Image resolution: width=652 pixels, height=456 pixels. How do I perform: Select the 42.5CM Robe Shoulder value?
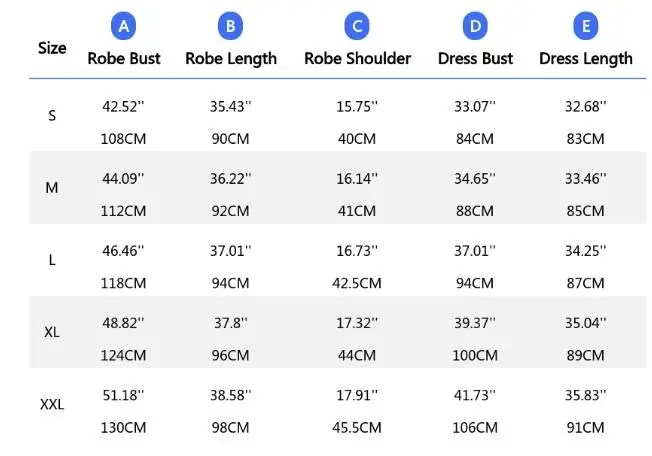(x=357, y=283)
